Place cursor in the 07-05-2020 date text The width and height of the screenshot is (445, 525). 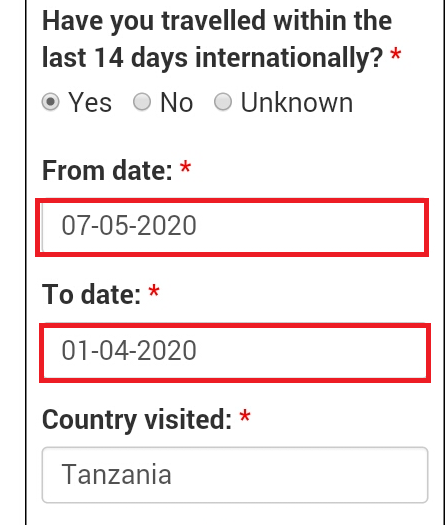click(x=129, y=225)
